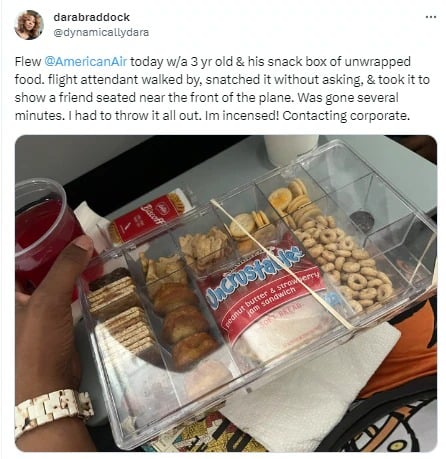Click the Cheerios cereal compartment
This screenshot has width=446, height=459.
point(345,263)
